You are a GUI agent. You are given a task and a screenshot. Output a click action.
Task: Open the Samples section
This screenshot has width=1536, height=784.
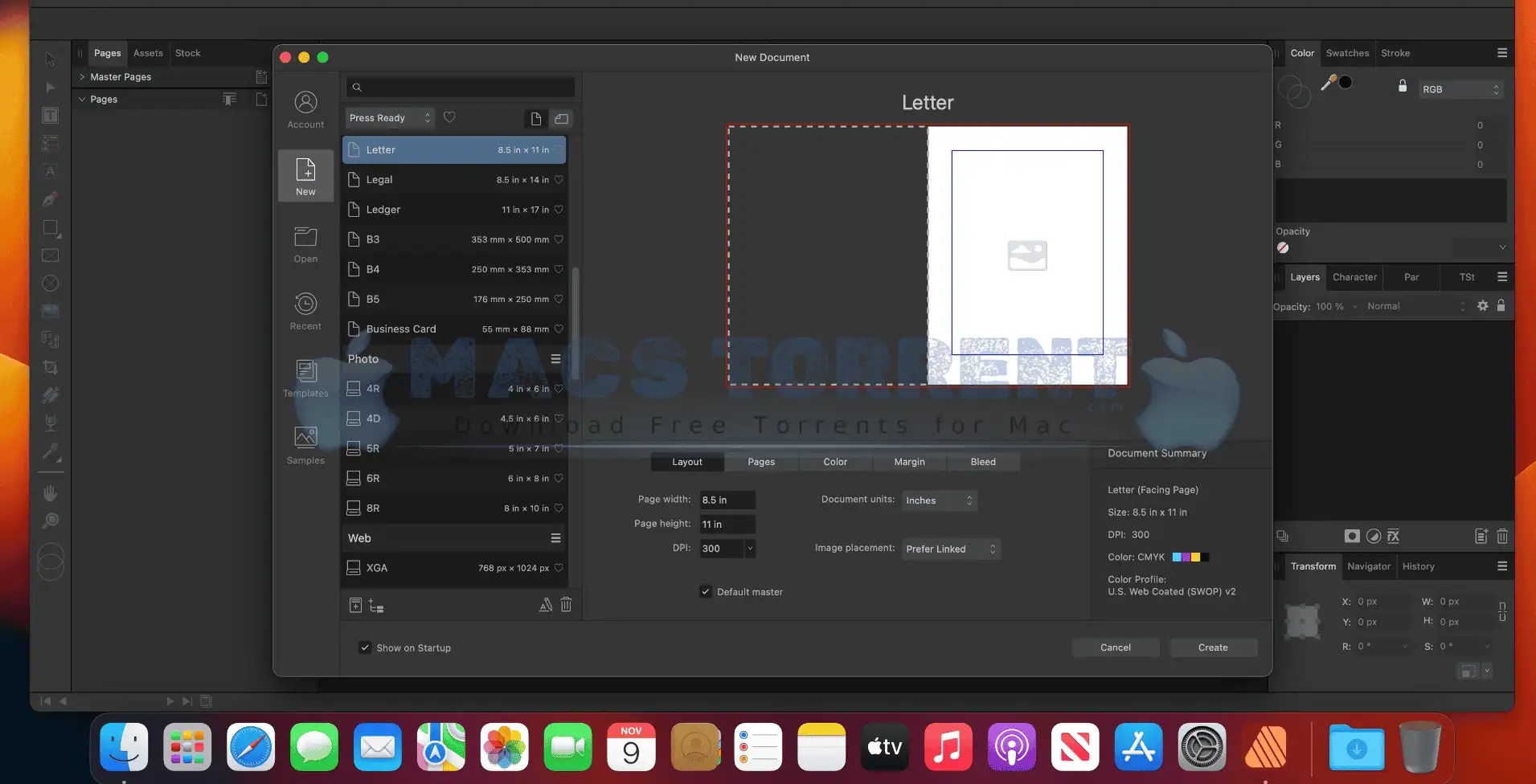(x=305, y=446)
